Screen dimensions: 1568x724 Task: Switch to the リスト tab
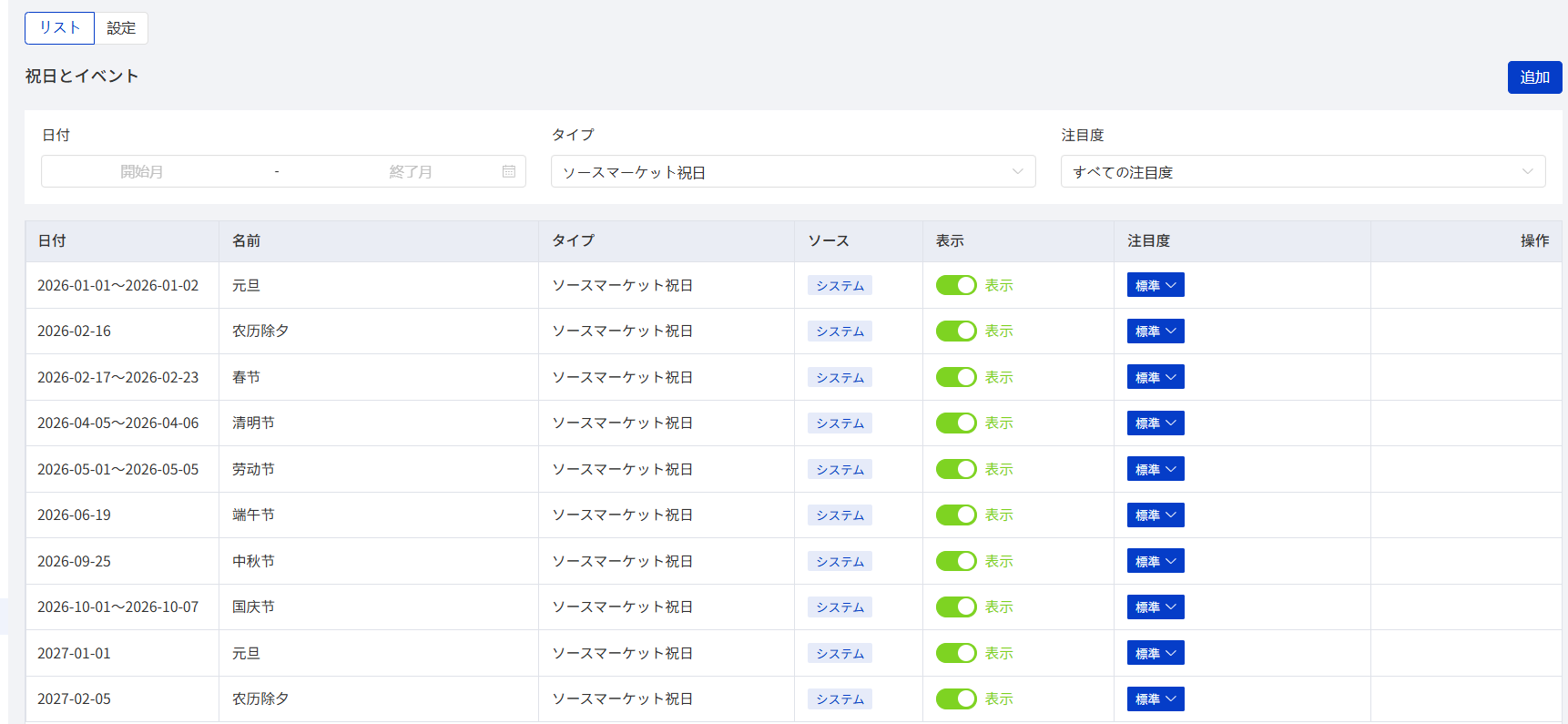tap(59, 28)
